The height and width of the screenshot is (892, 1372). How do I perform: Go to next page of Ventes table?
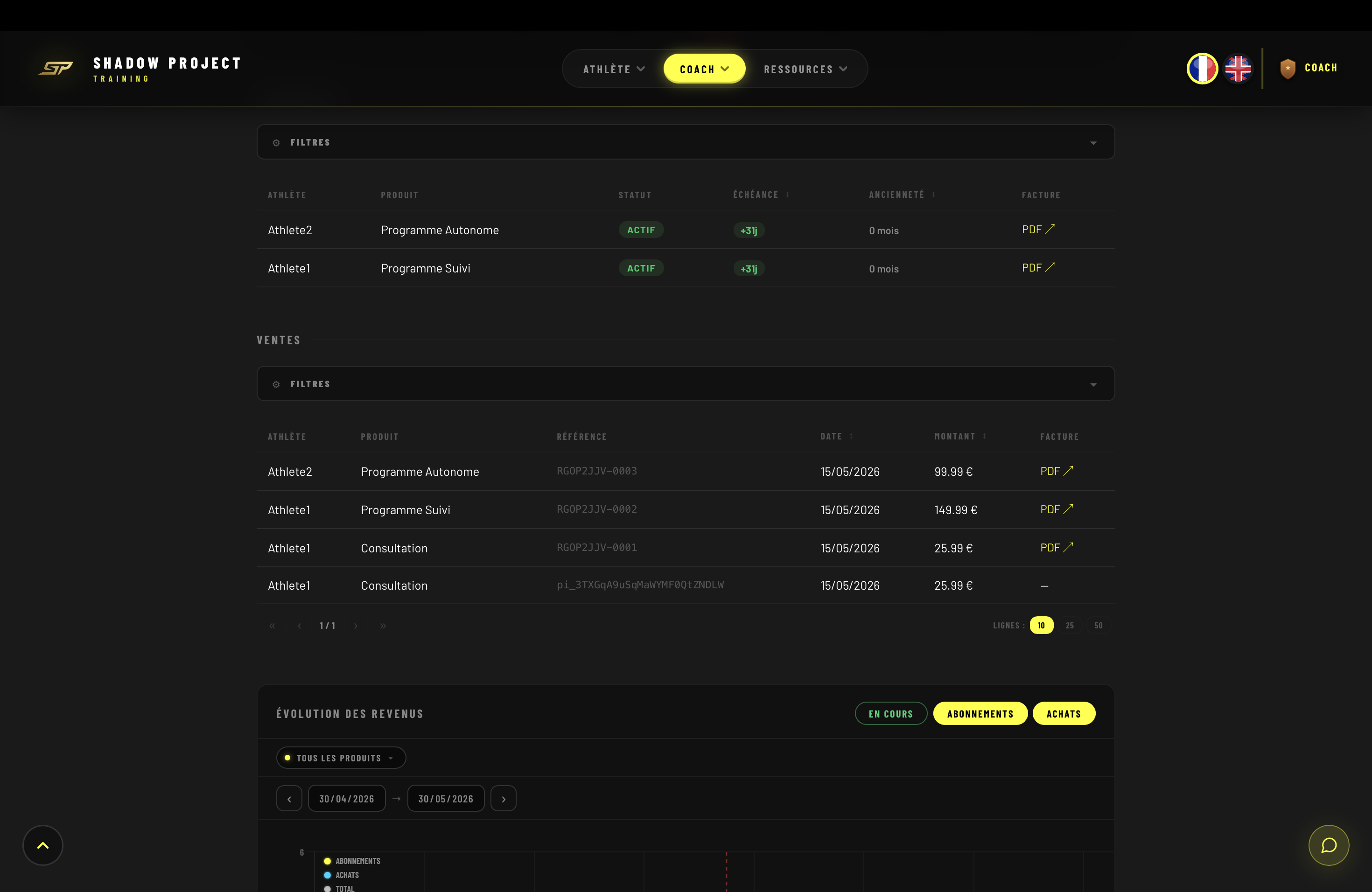click(356, 626)
